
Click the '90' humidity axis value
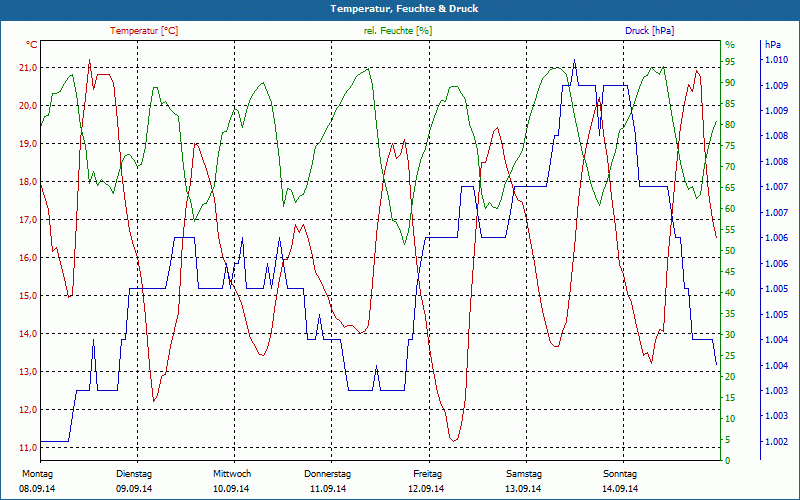[x=730, y=83]
